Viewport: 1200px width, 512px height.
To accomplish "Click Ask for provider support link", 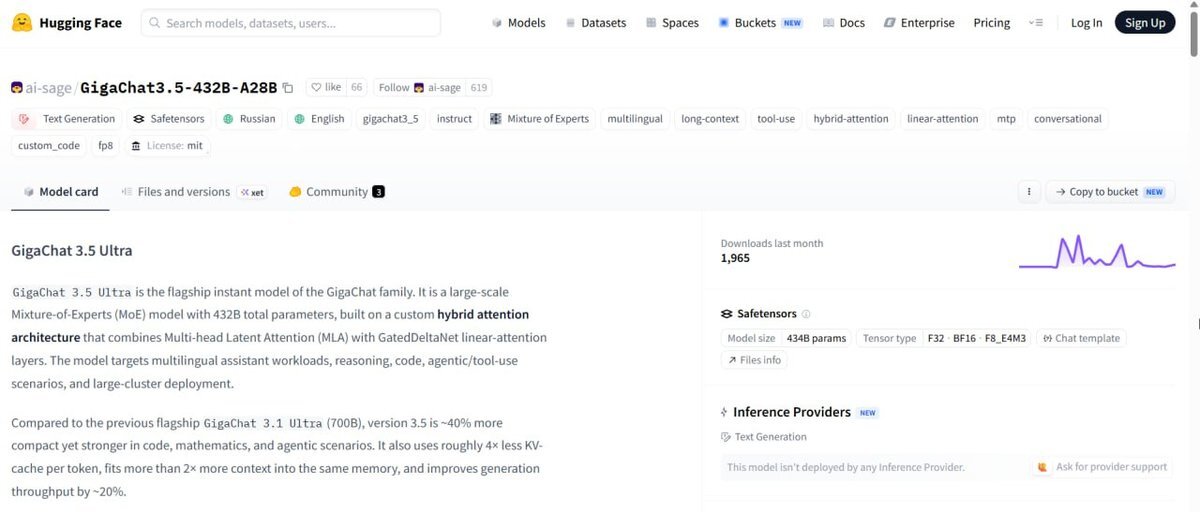I will [1102, 467].
